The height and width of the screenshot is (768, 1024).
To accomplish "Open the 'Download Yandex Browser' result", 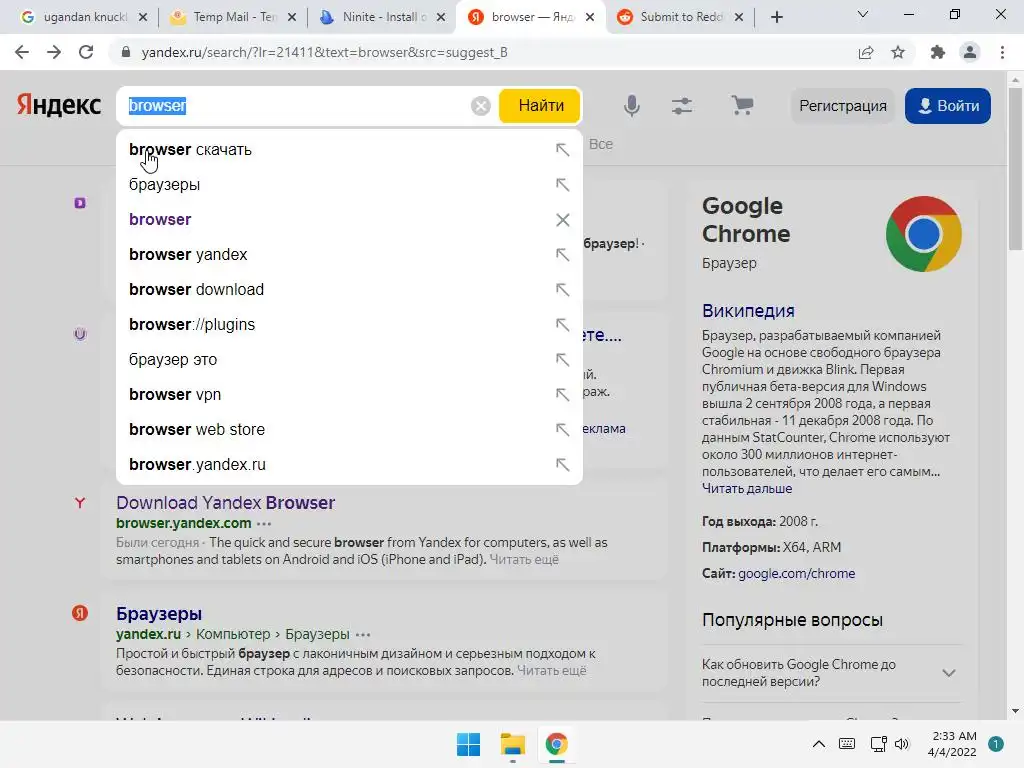I will tap(225, 503).
